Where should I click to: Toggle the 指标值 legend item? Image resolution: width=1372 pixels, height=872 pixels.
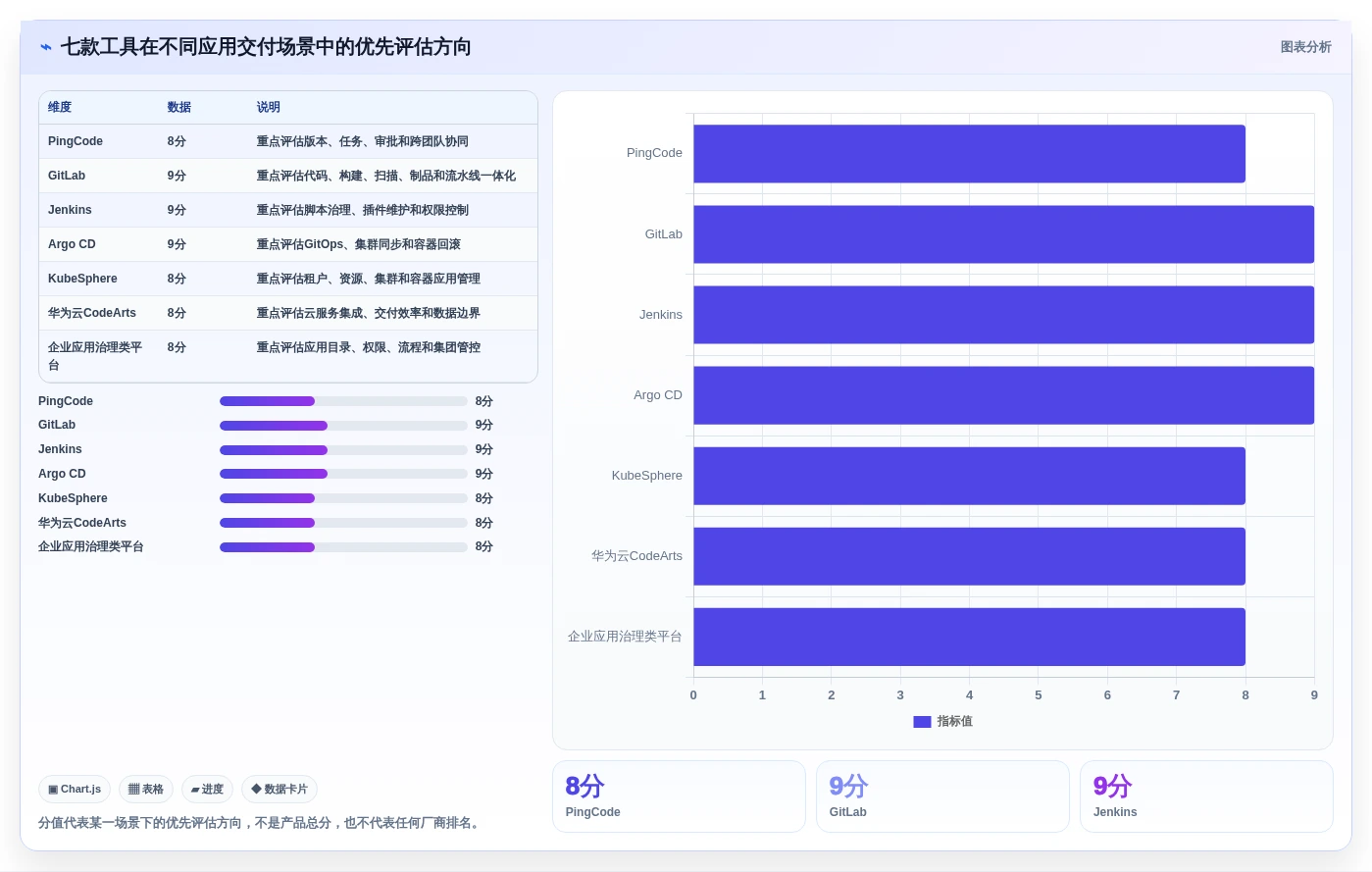(x=942, y=721)
